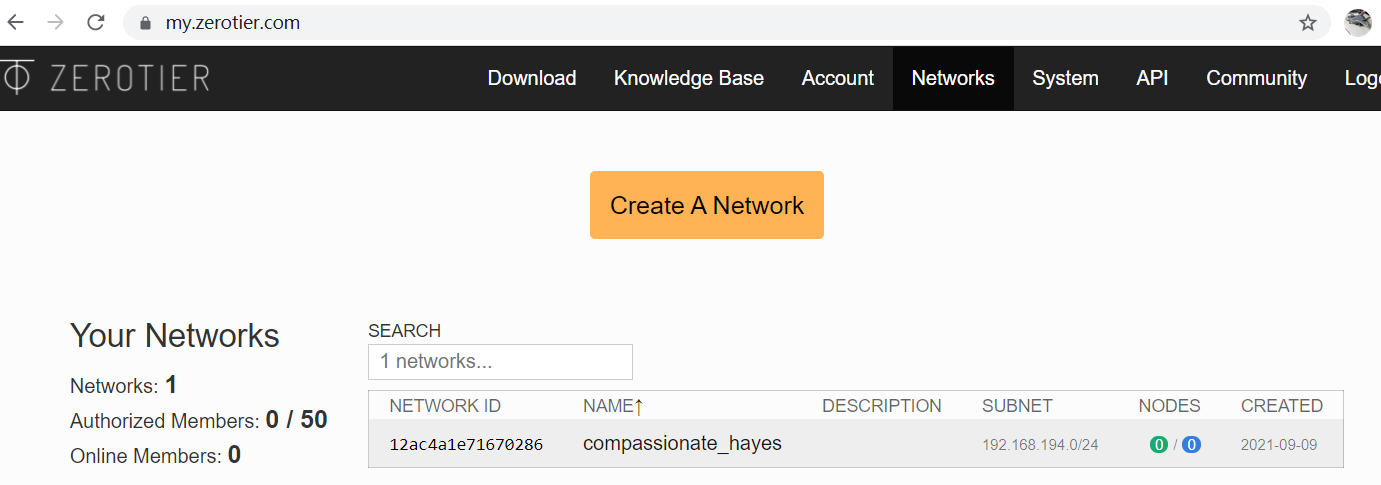
Task: Click the networks search field
Action: point(500,362)
